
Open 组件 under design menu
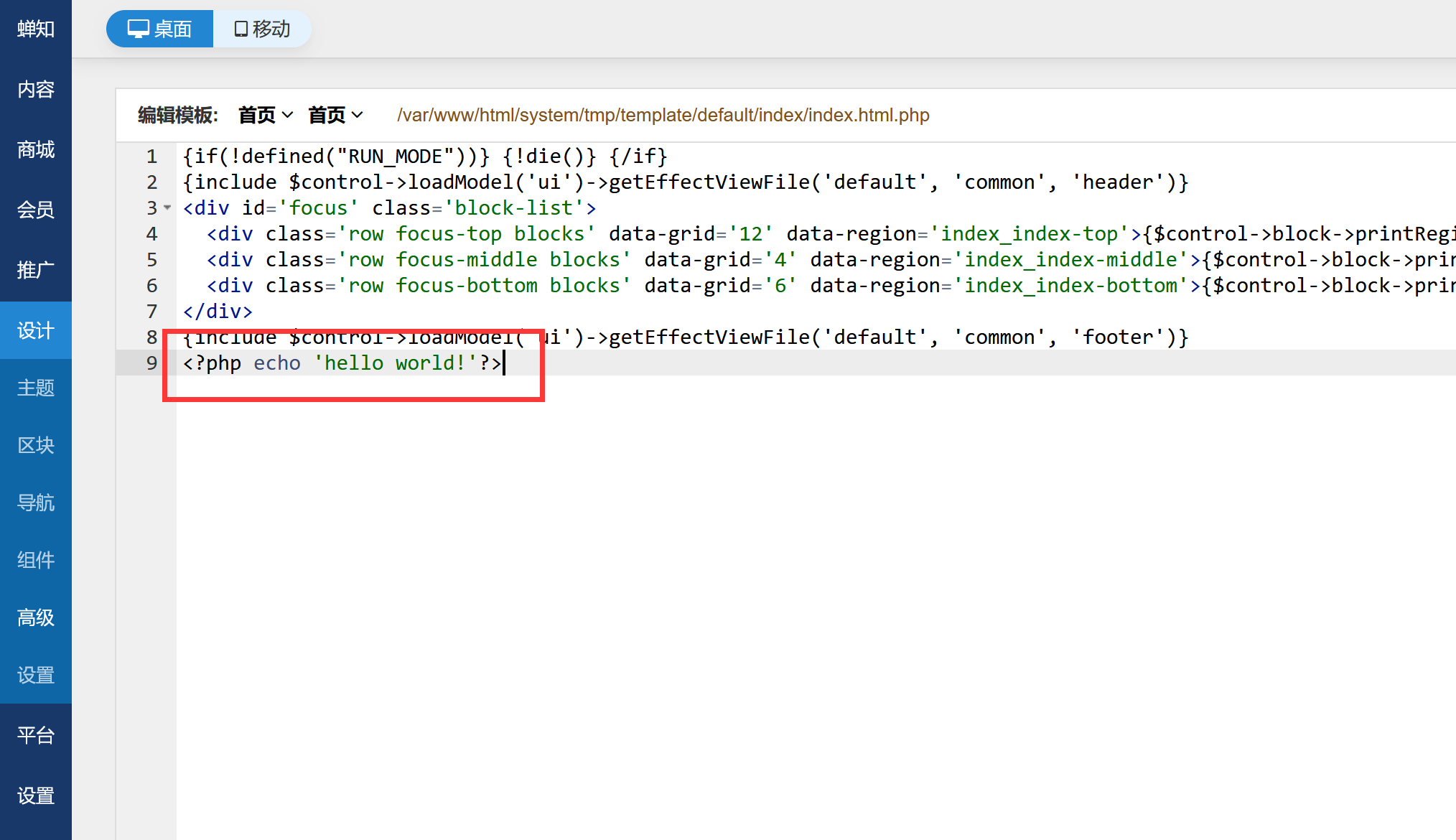[36, 560]
